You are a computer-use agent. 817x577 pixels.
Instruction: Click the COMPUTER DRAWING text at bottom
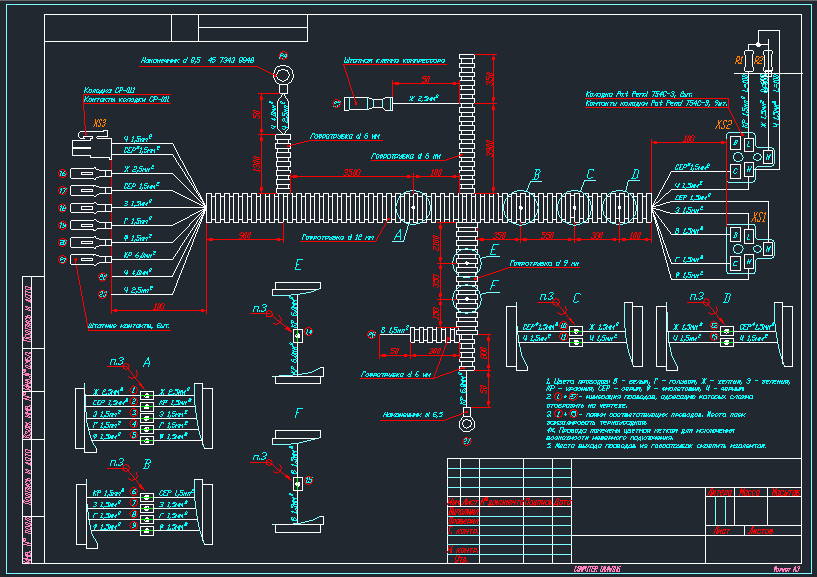591,566
